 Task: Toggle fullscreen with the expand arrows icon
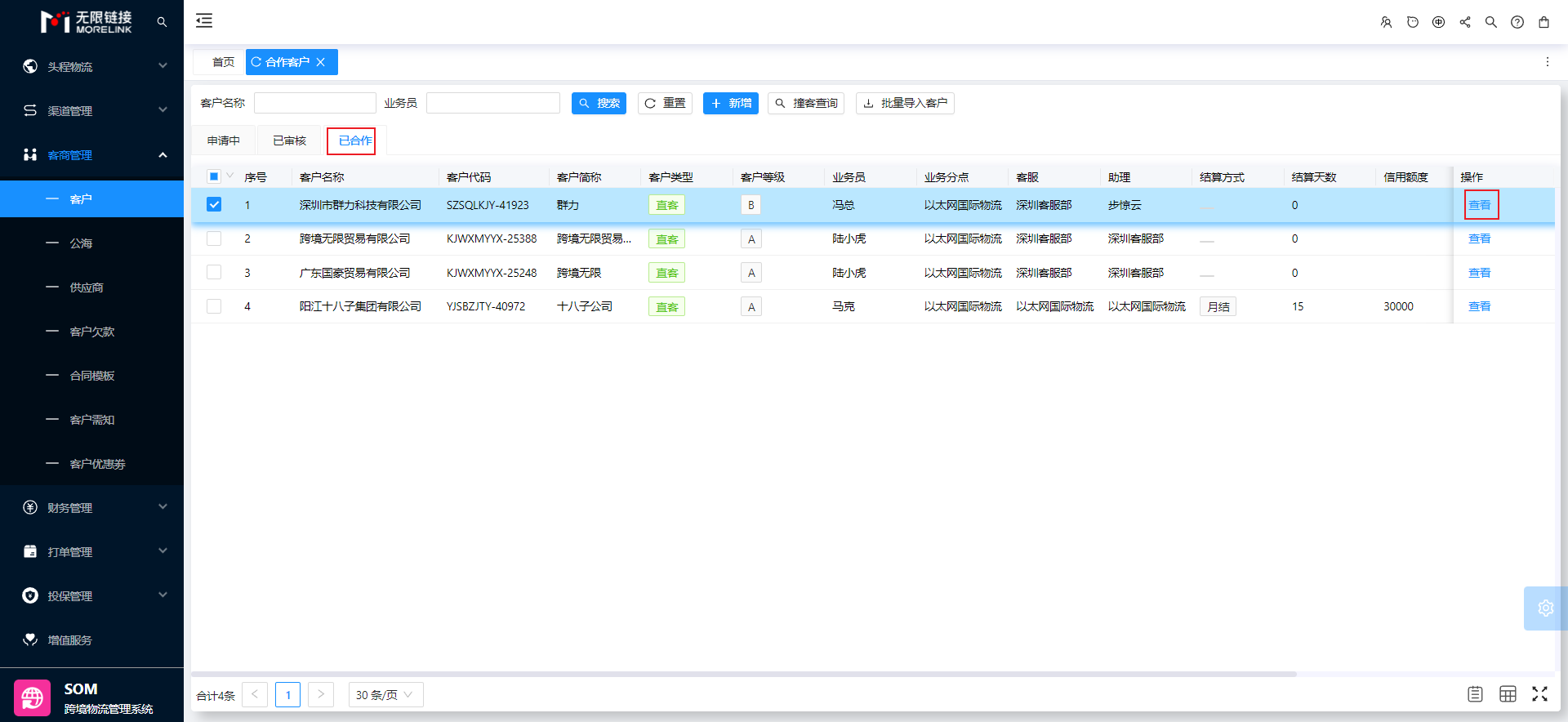pos(1539,694)
